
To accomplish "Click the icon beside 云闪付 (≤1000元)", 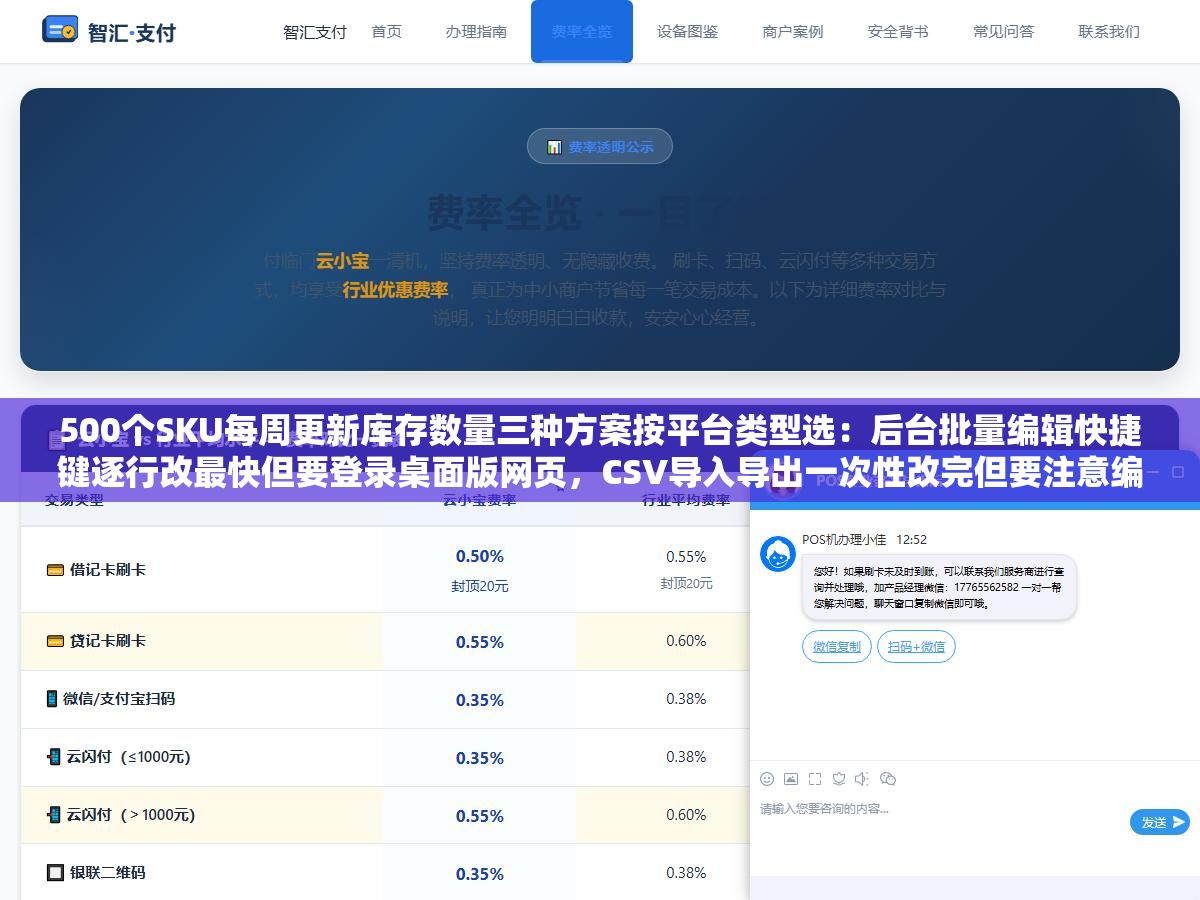I will coord(54,757).
